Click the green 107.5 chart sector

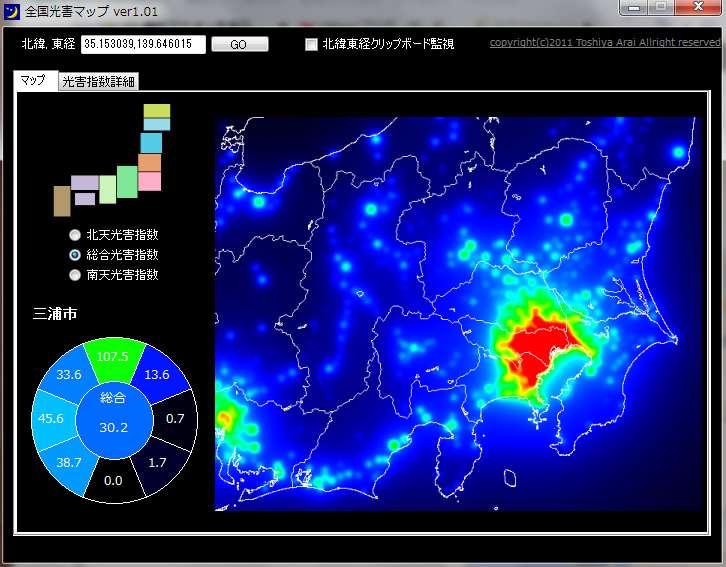(114, 358)
